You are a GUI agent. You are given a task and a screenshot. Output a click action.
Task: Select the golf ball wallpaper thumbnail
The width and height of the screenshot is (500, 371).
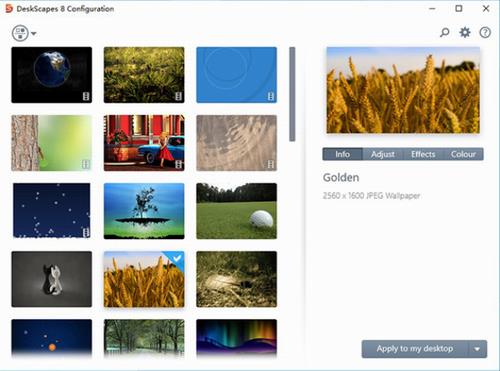[236, 211]
